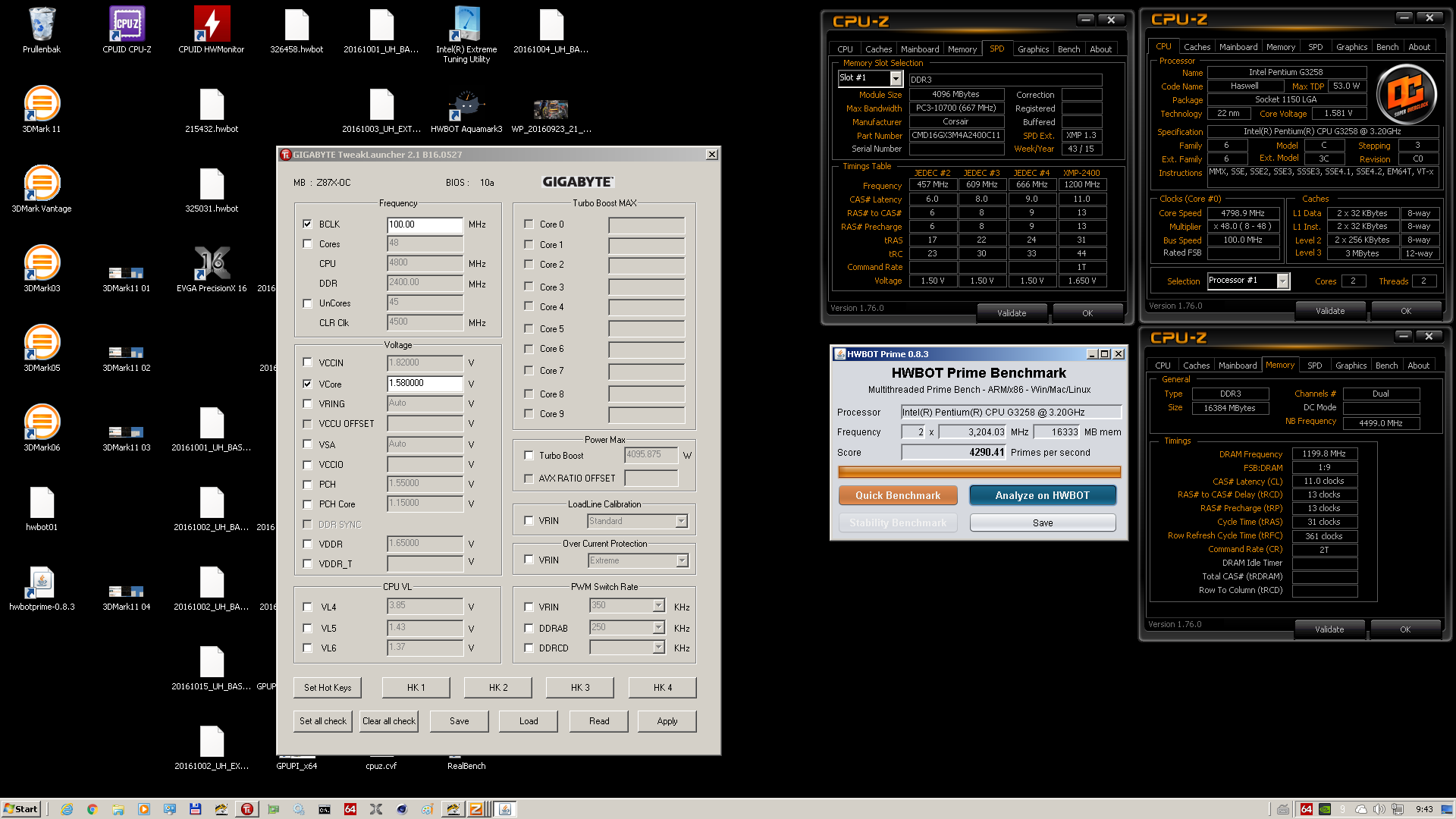
Task: Open Windows Media Player from taskbar
Action: (143, 809)
